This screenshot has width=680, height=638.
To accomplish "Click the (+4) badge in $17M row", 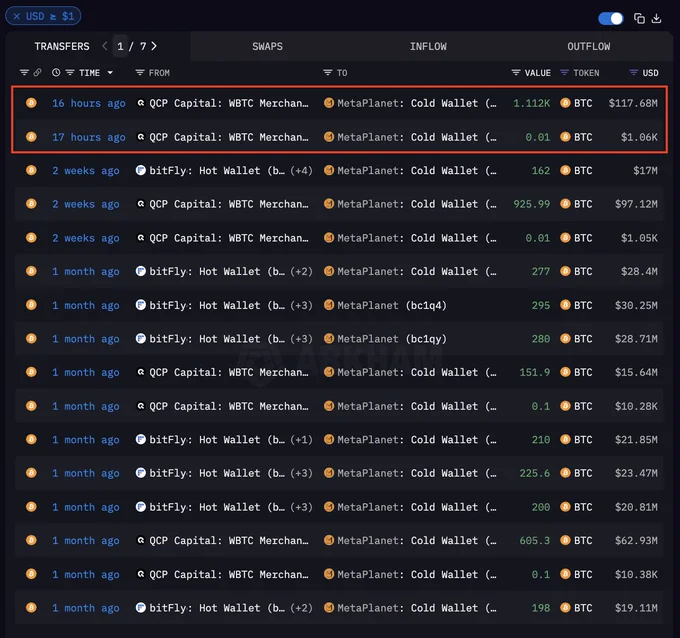I will (x=301, y=170).
